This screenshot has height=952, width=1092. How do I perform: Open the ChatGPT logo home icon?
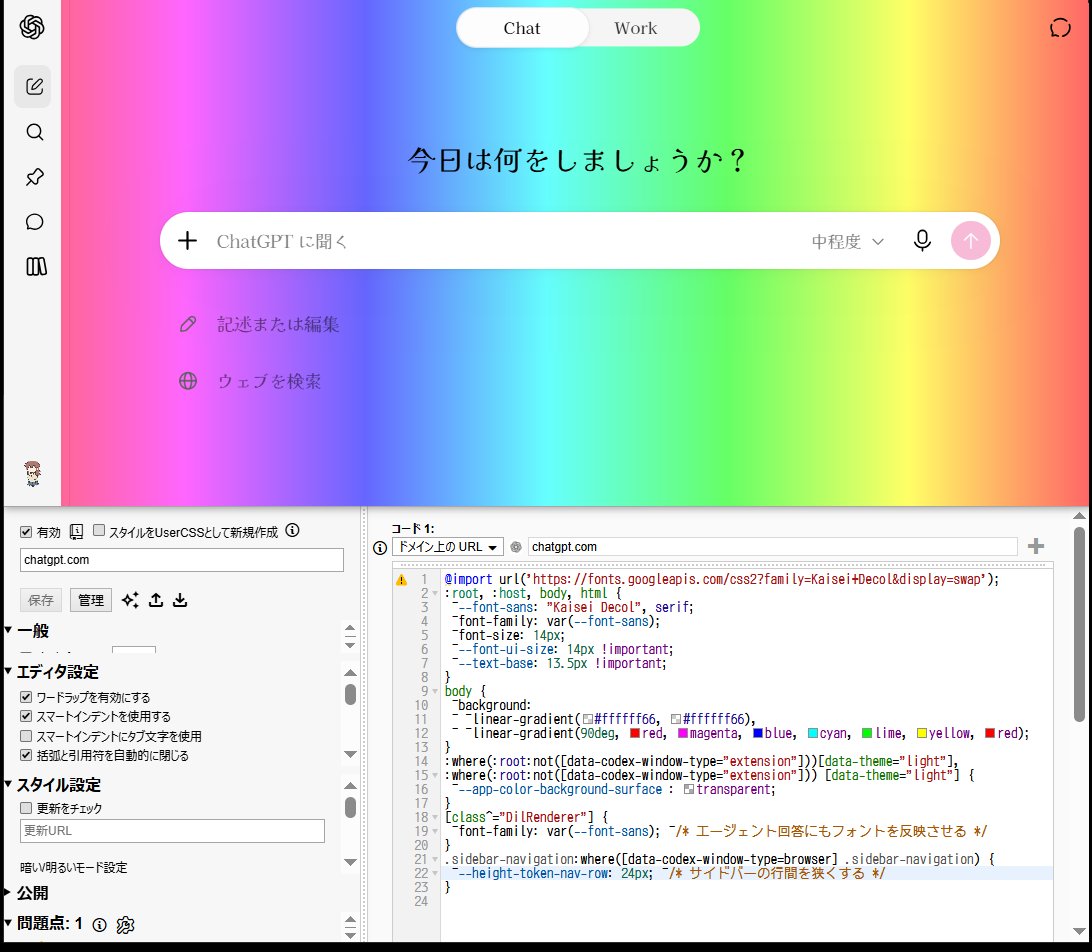32,27
